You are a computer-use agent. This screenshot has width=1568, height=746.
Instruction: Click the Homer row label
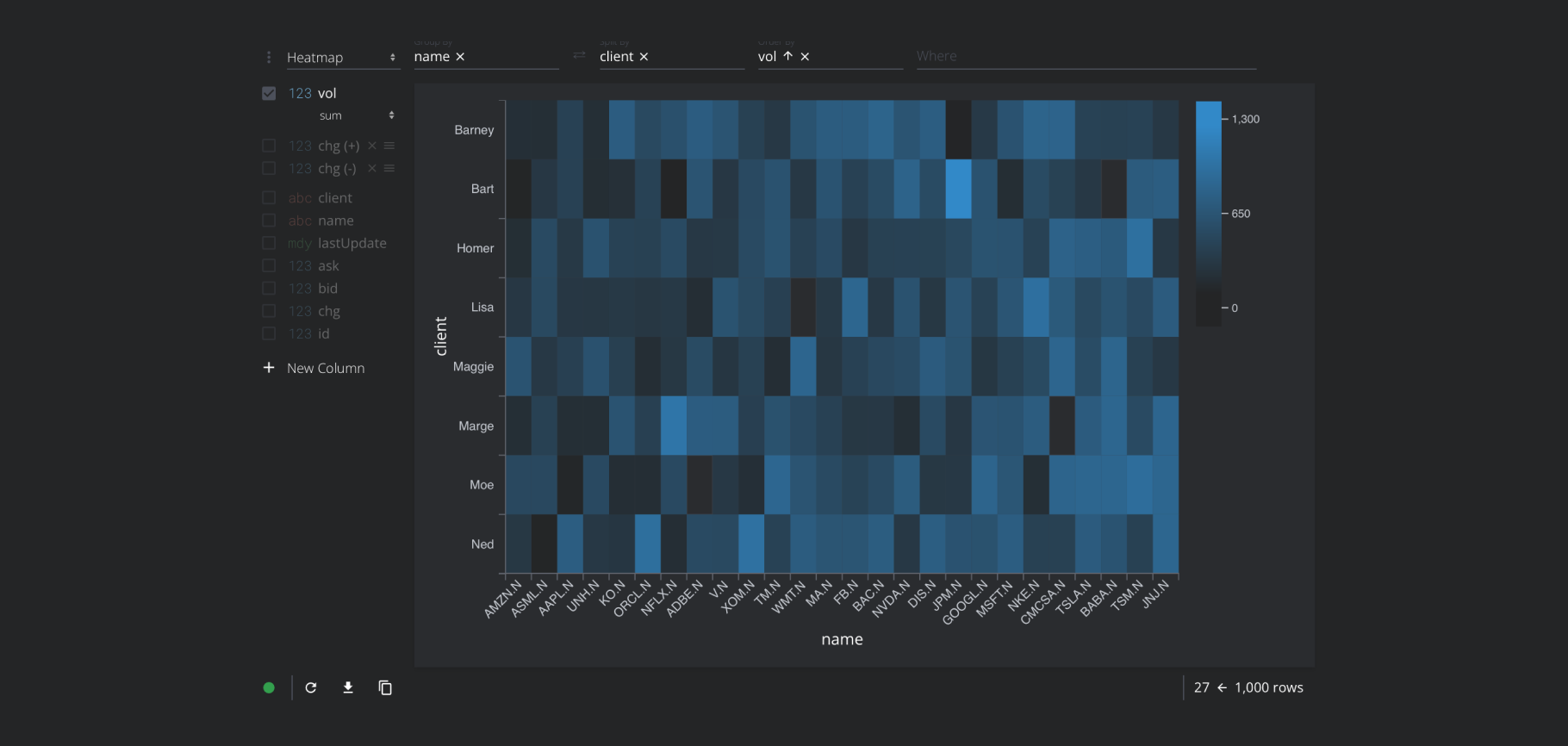[x=476, y=248]
